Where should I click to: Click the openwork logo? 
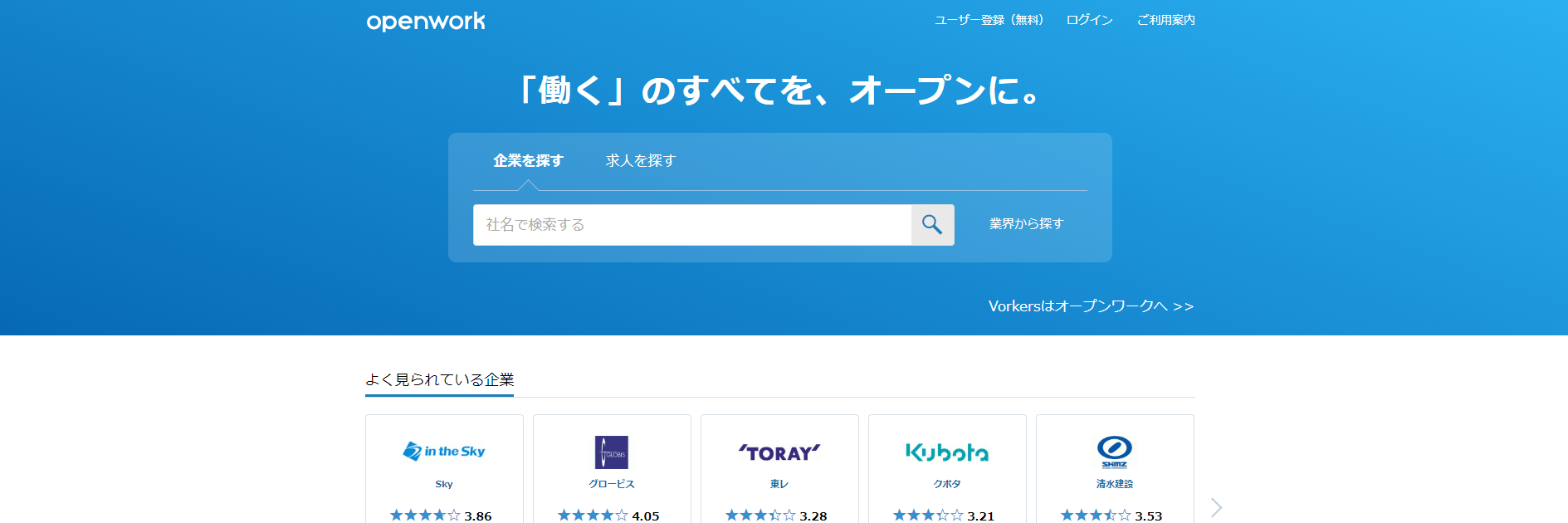coord(426,21)
